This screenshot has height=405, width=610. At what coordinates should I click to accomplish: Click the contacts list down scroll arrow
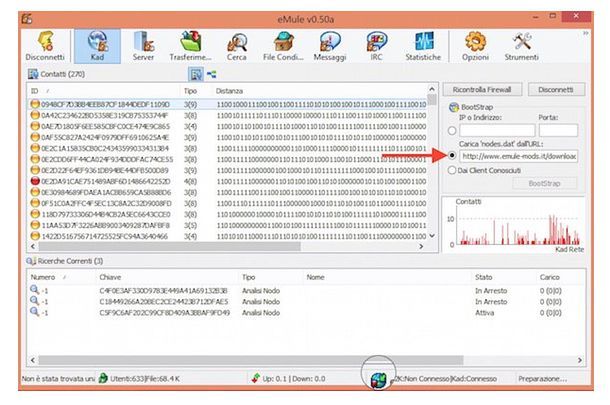tap(432, 236)
